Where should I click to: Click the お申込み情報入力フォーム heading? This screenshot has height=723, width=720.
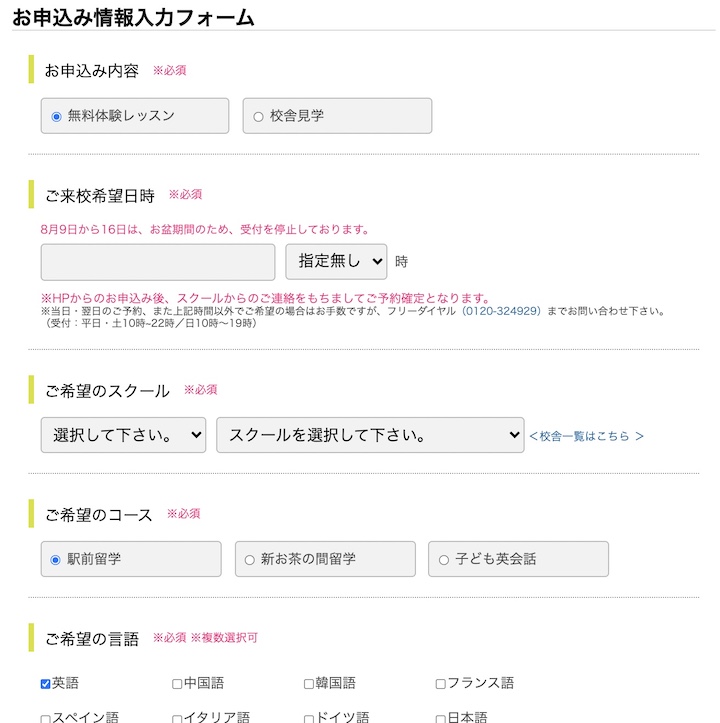click(133, 17)
